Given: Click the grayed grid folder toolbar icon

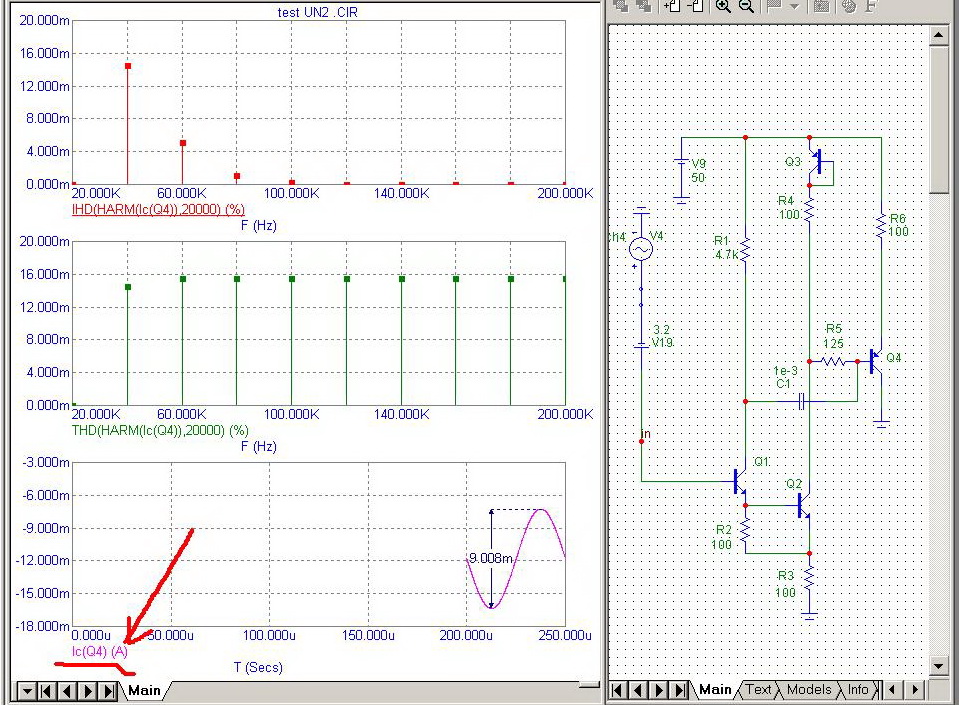Looking at the screenshot, I should point(821,6).
